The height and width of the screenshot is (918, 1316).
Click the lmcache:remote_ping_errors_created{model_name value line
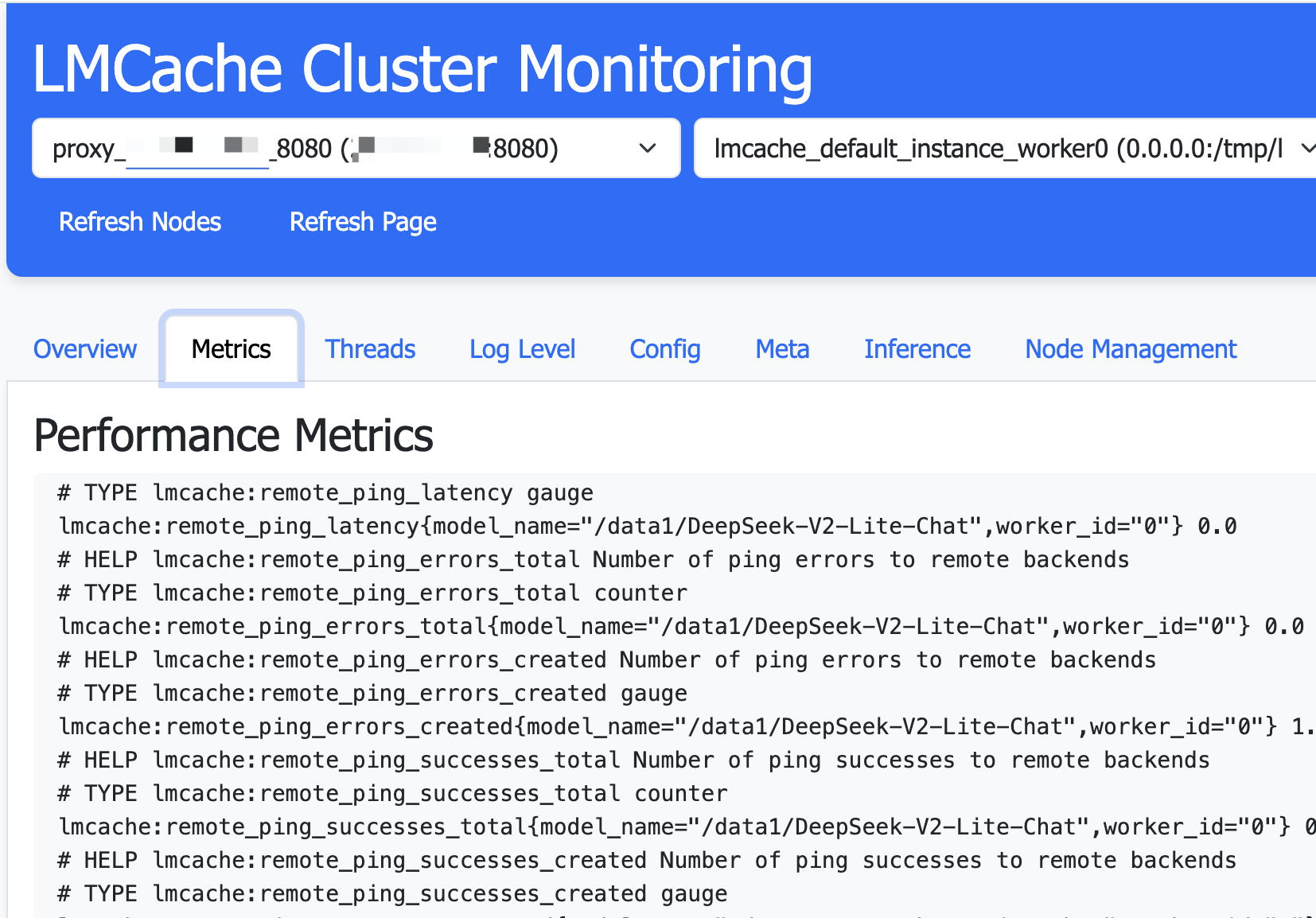pos(687,726)
